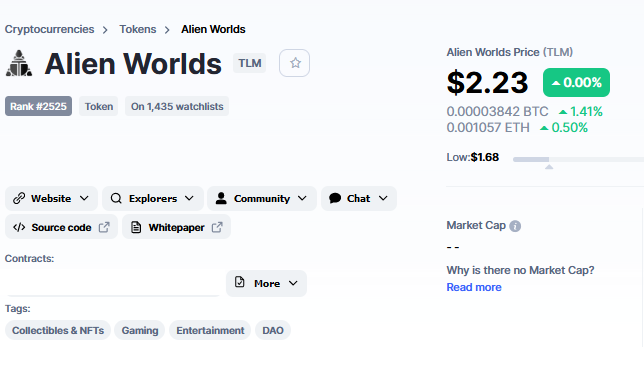The width and height of the screenshot is (644, 365).
Task: Click the TLM ticker badge
Action: (250, 63)
